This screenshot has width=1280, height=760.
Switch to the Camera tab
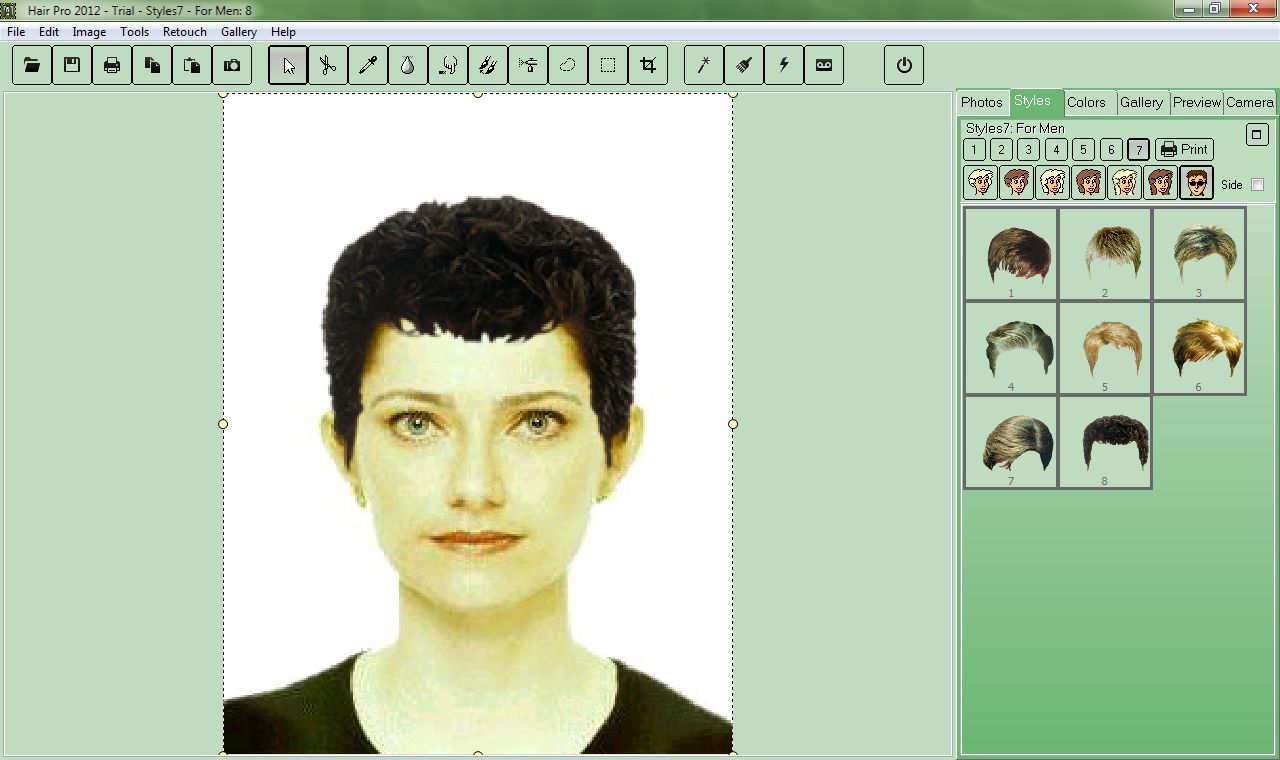tap(1250, 102)
